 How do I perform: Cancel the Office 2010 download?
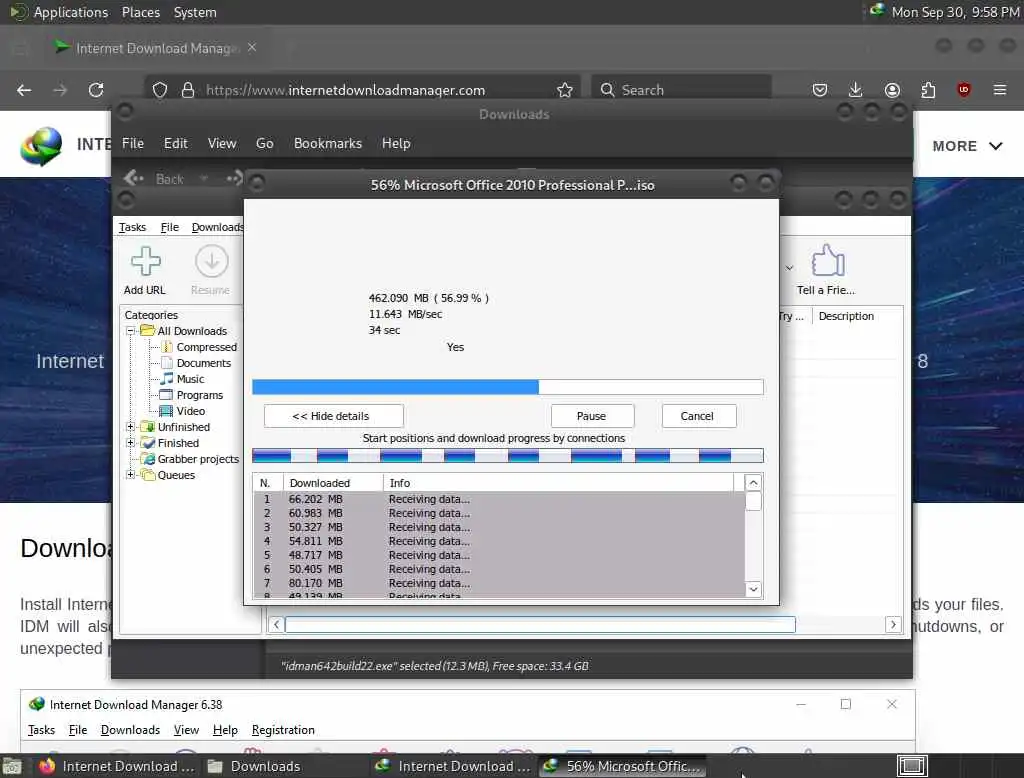click(699, 416)
